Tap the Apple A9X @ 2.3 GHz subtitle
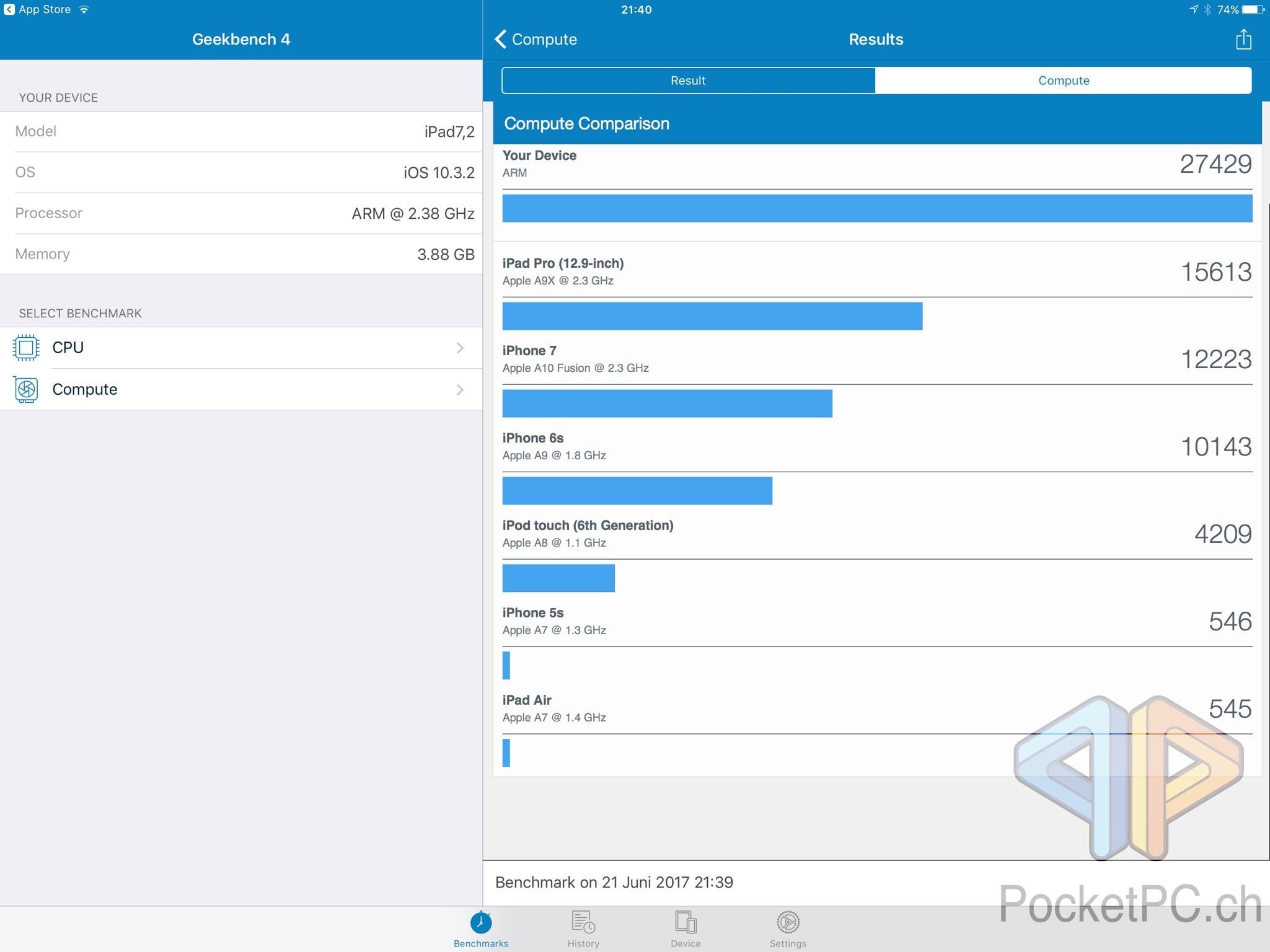 tap(558, 281)
